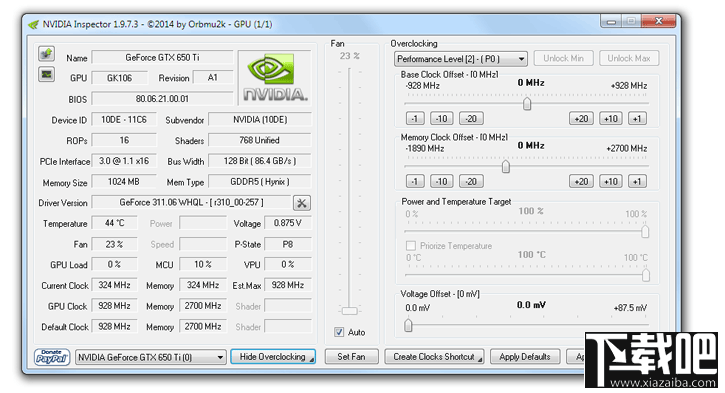The height and width of the screenshot is (393, 725).
Task: Click the upload screenshot icon beside Name
Action: pyautogui.click(x=46, y=54)
